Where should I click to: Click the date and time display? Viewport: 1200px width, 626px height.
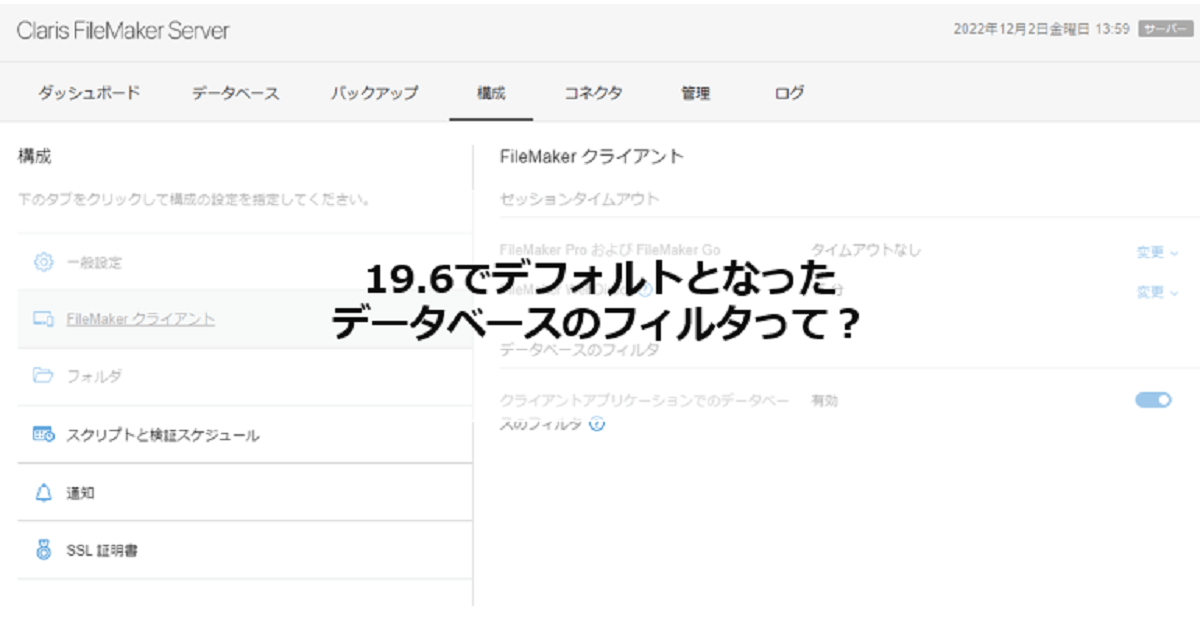[x=1042, y=29]
